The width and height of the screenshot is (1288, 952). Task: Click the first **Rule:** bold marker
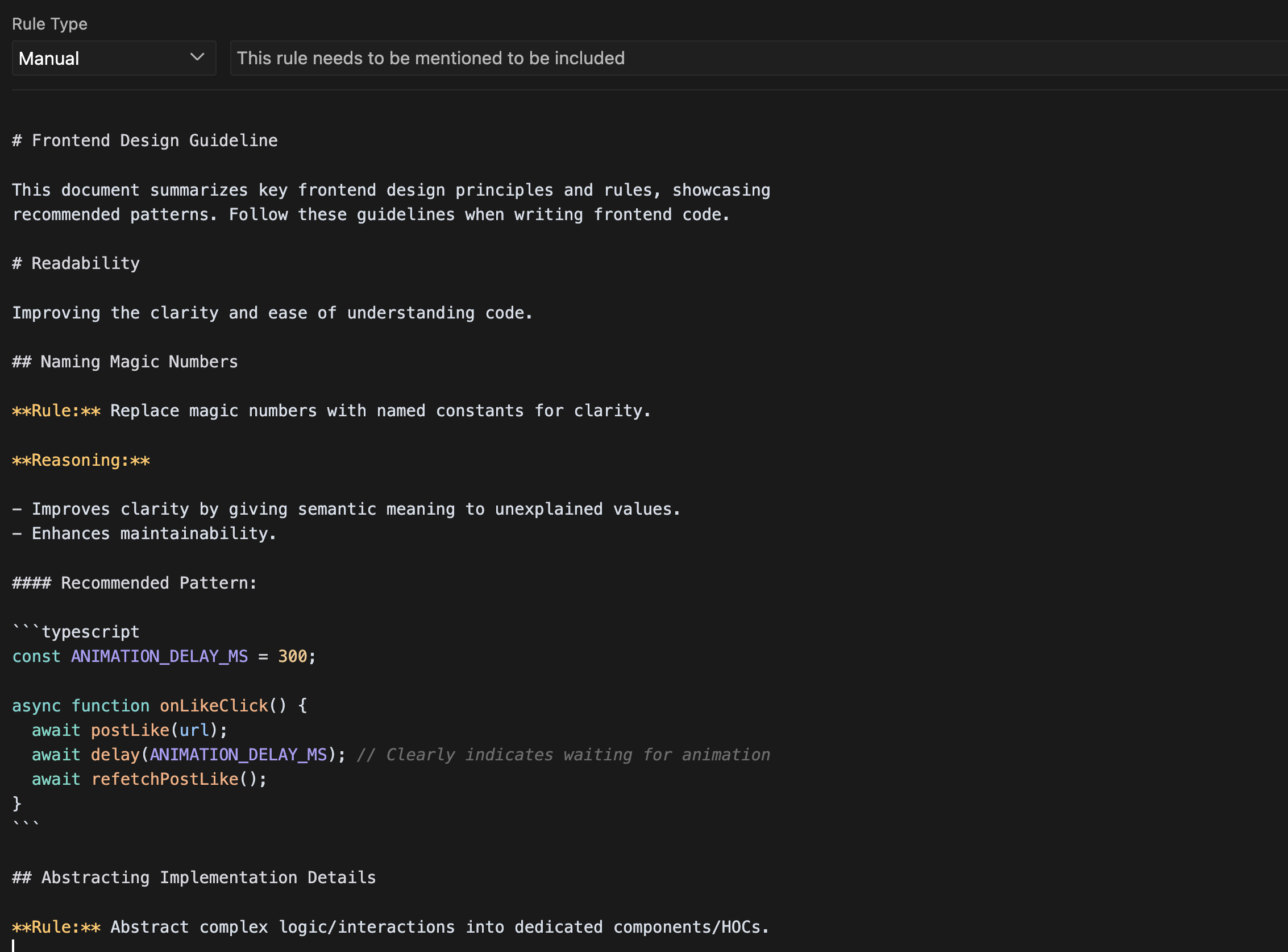[56, 411]
